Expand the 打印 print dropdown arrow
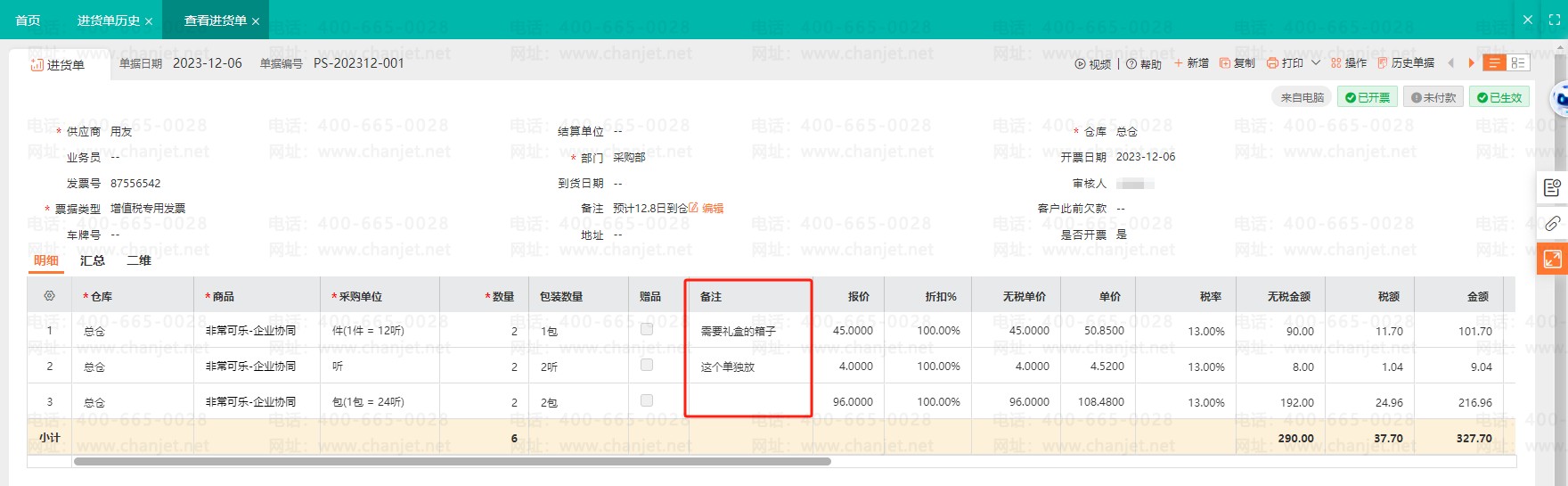The image size is (1568, 486). [x=1316, y=63]
